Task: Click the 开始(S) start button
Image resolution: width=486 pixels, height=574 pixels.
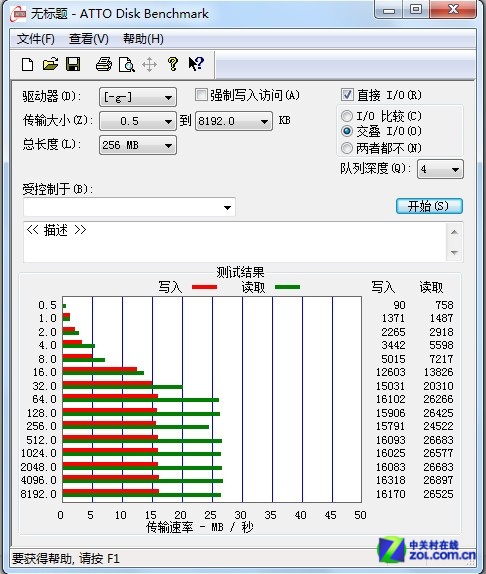Action: click(429, 206)
